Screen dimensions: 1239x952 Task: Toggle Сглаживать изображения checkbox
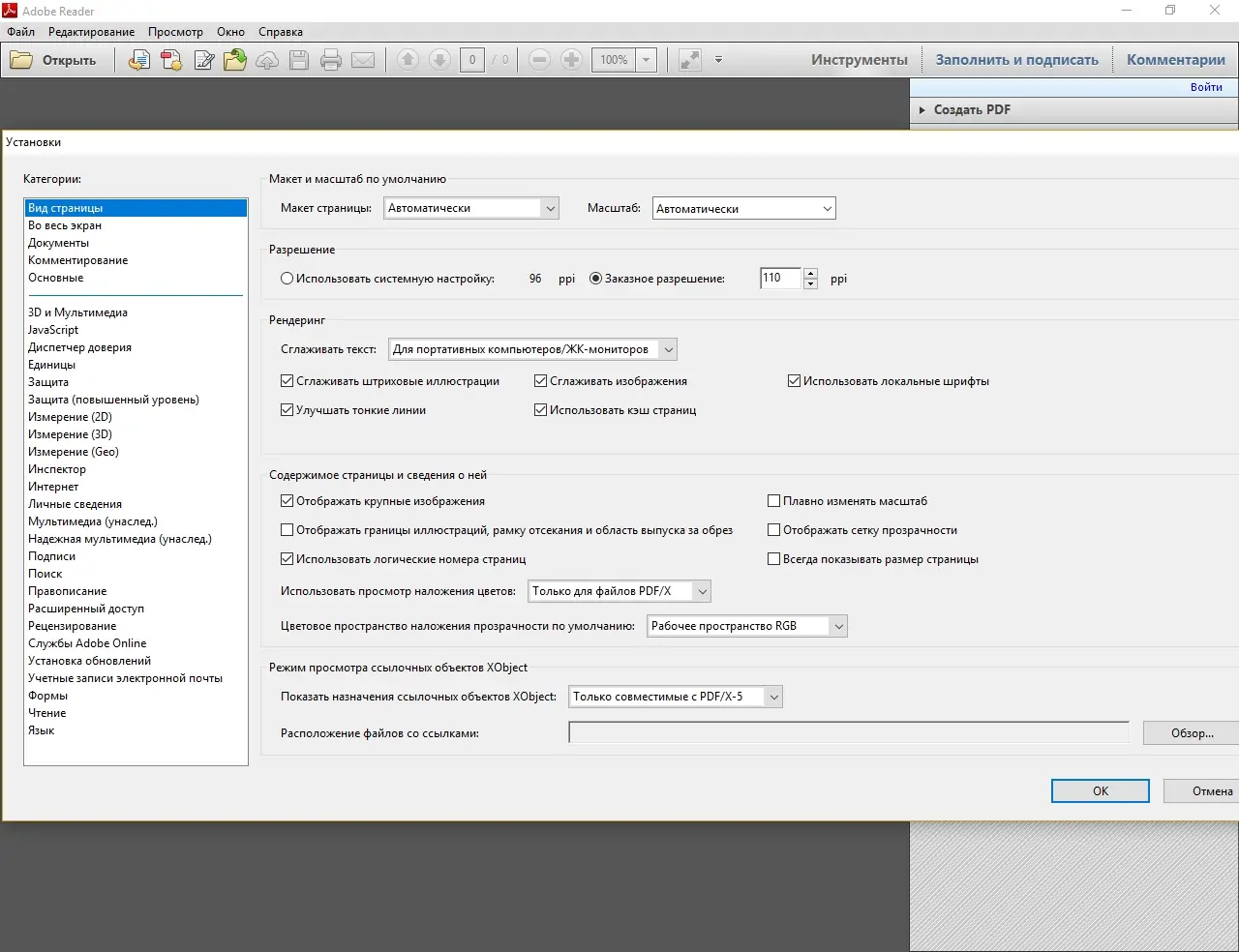click(541, 381)
